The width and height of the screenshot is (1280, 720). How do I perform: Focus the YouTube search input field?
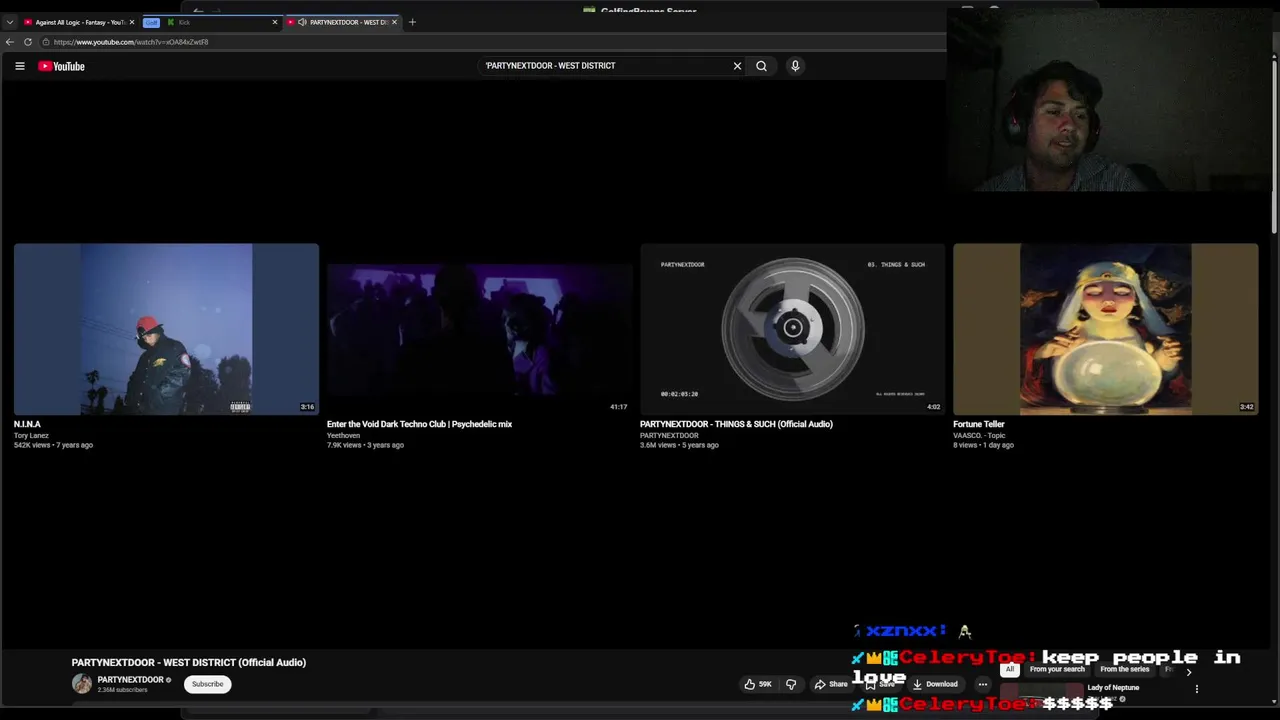[605, 66]
